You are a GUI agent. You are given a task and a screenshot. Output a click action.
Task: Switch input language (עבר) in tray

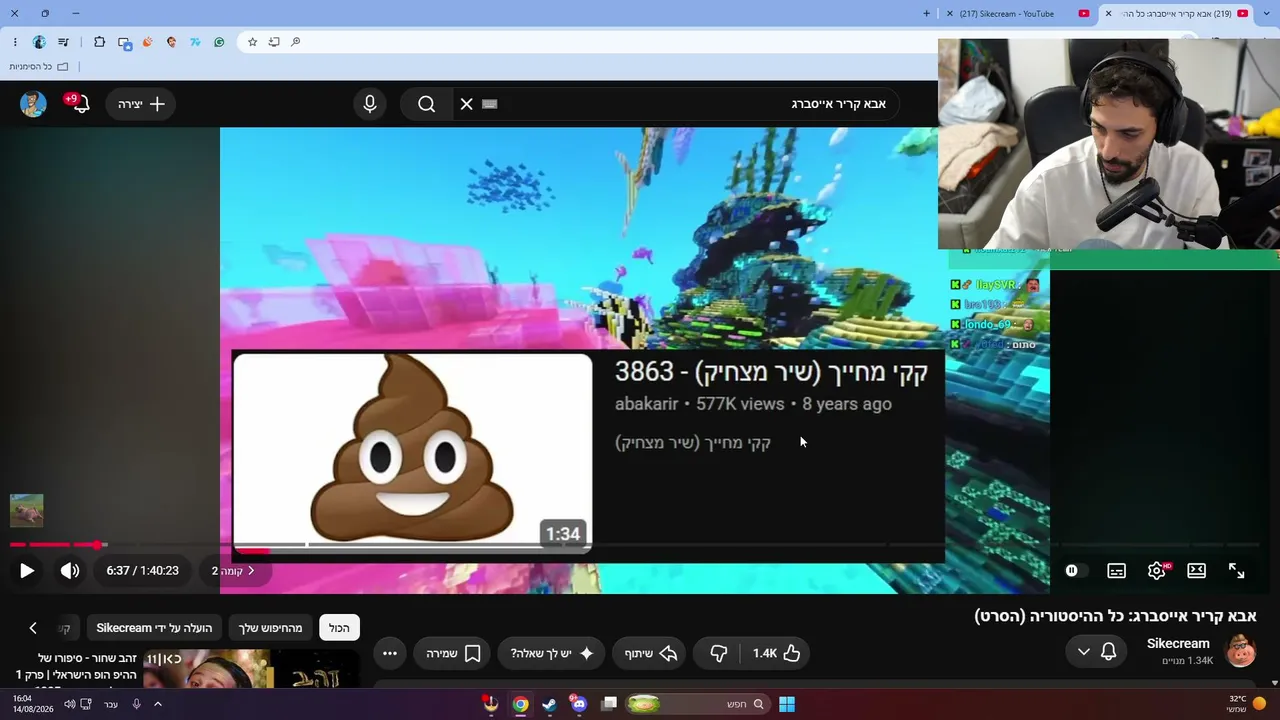tap(111, 704)
